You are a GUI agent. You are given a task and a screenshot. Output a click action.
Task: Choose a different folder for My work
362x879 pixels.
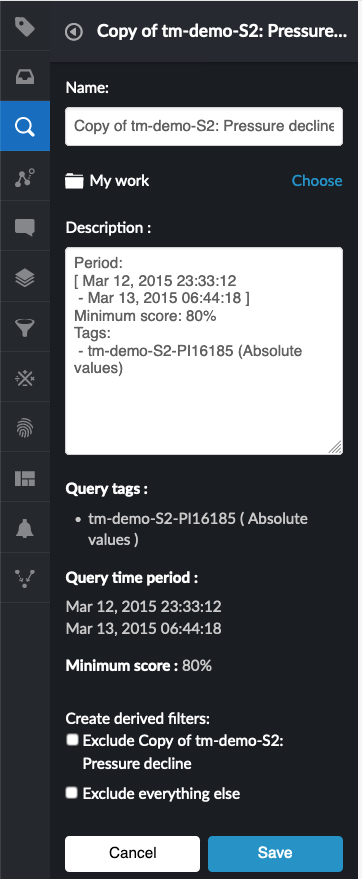[317, 181]
